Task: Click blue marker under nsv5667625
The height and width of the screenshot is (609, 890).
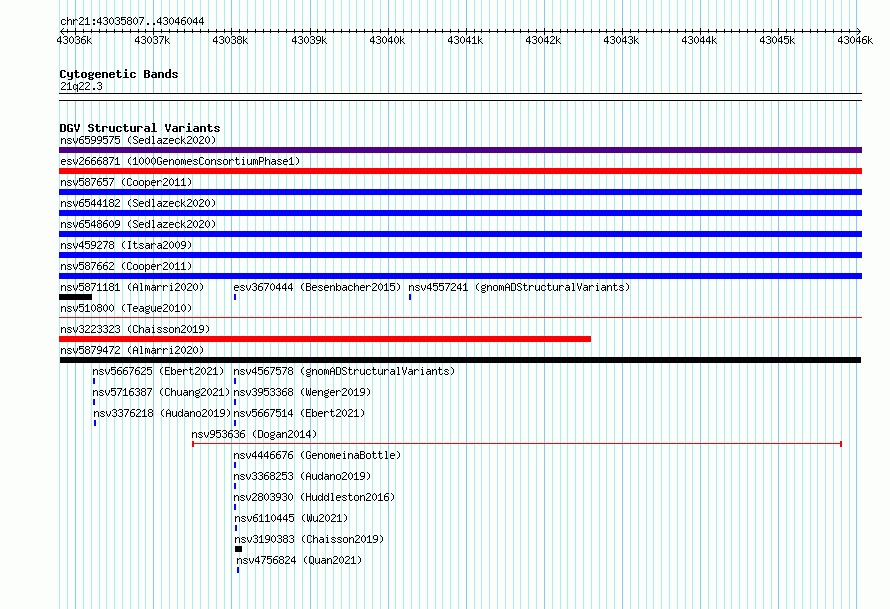Action: 94,381
